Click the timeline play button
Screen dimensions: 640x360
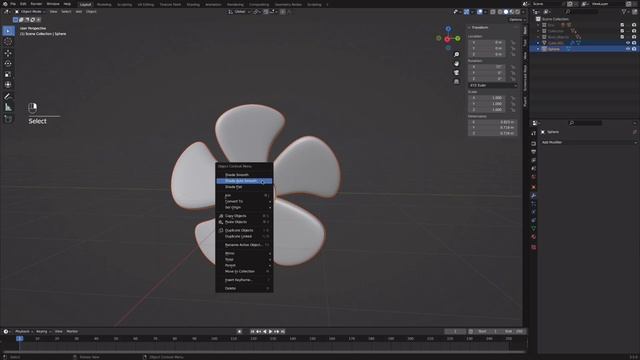[271, 332]
